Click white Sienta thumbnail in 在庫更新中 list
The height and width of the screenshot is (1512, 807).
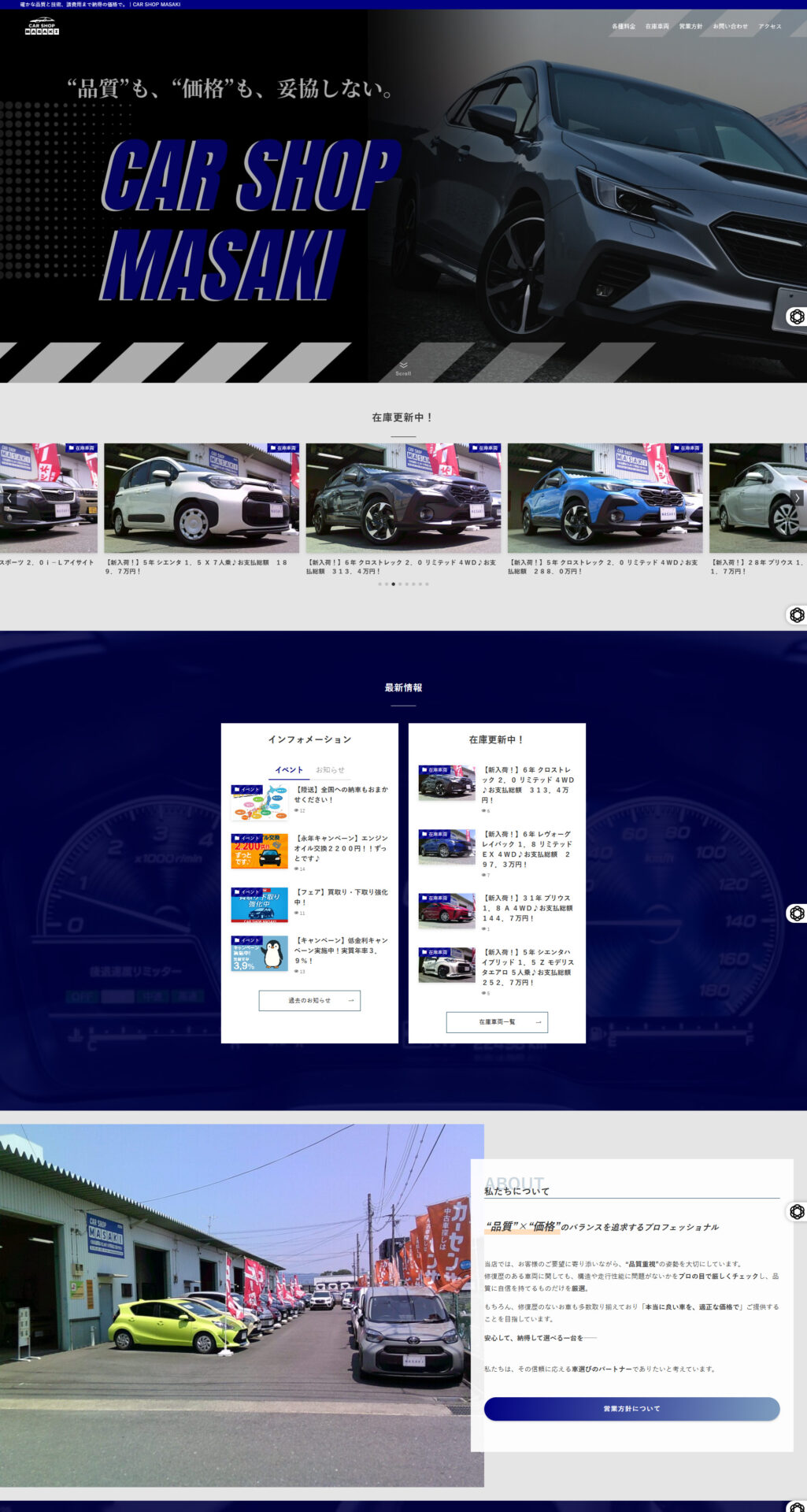(446, 965)
